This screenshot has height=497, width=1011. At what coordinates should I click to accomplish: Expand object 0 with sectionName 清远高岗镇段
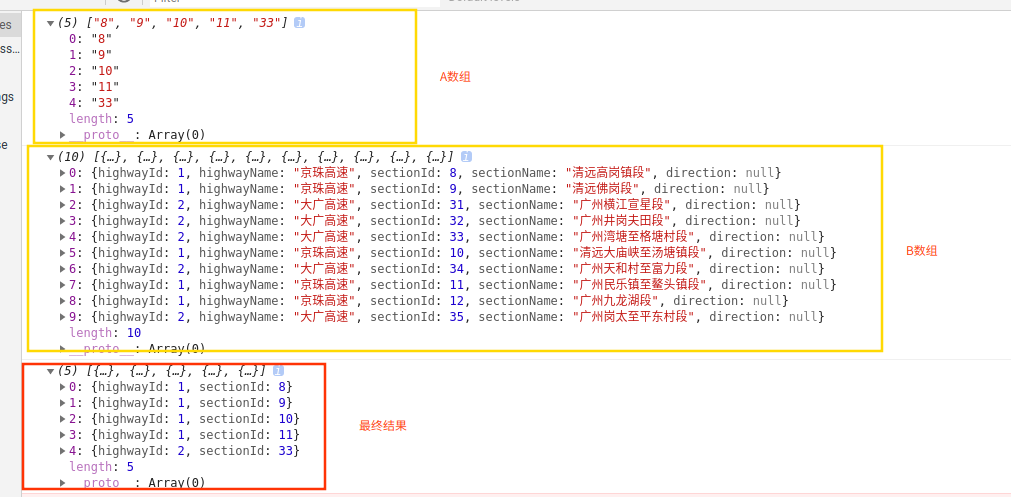point(62,173)
